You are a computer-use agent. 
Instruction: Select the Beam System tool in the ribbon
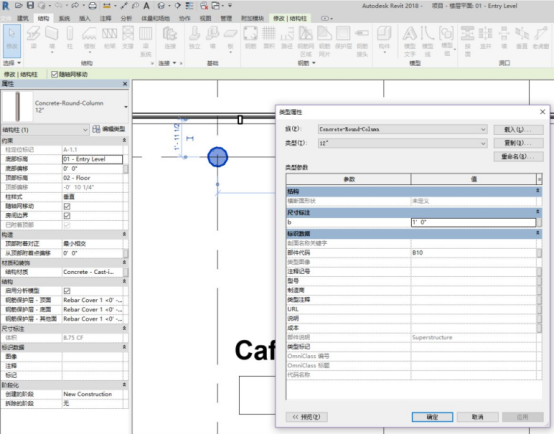[146, 41]
